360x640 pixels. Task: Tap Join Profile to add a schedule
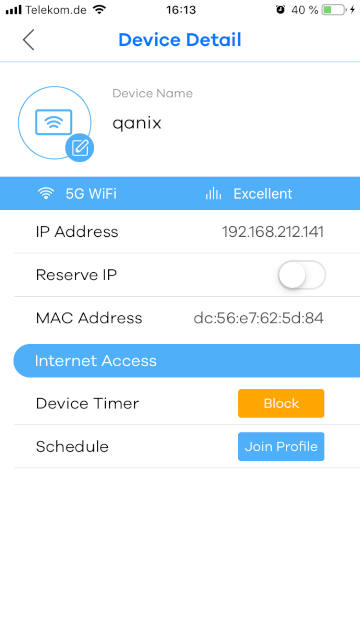(281, 447)
